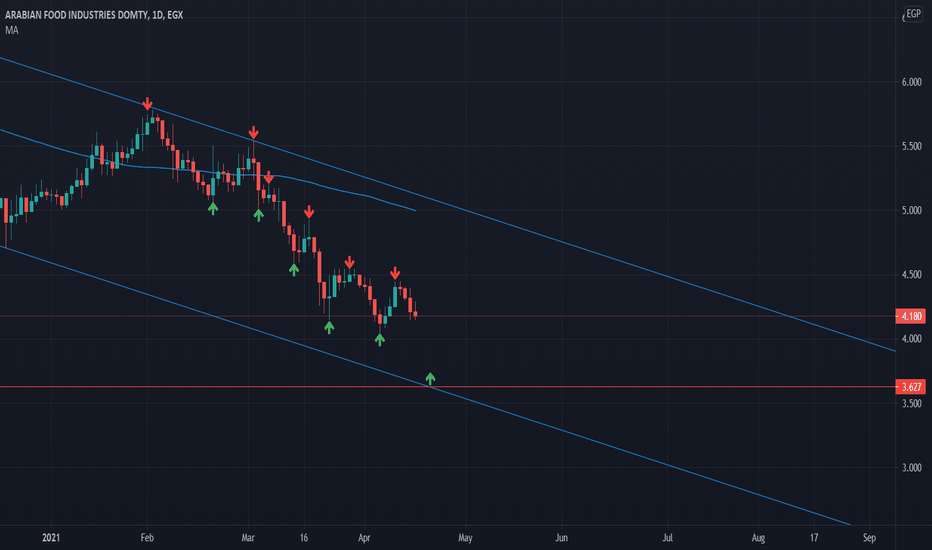This screenshot has width=932, height=550.
Task: Click the 6.000 price axis label
Action: (x=911, y=82)
